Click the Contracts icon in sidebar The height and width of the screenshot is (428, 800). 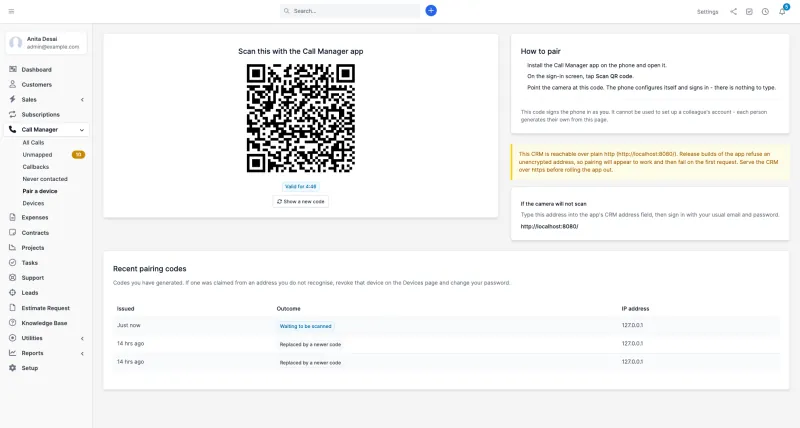pos(13,233)
